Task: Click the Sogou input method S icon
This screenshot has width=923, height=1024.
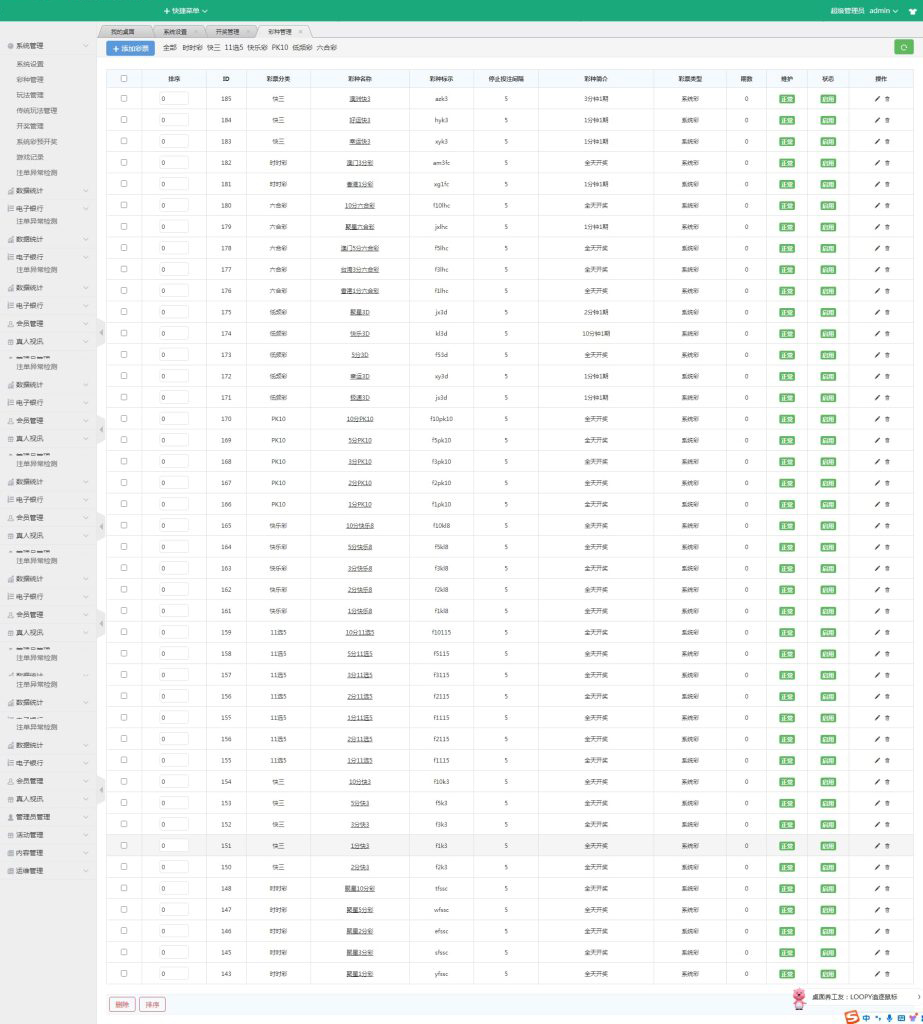Action: (851, 1017)
